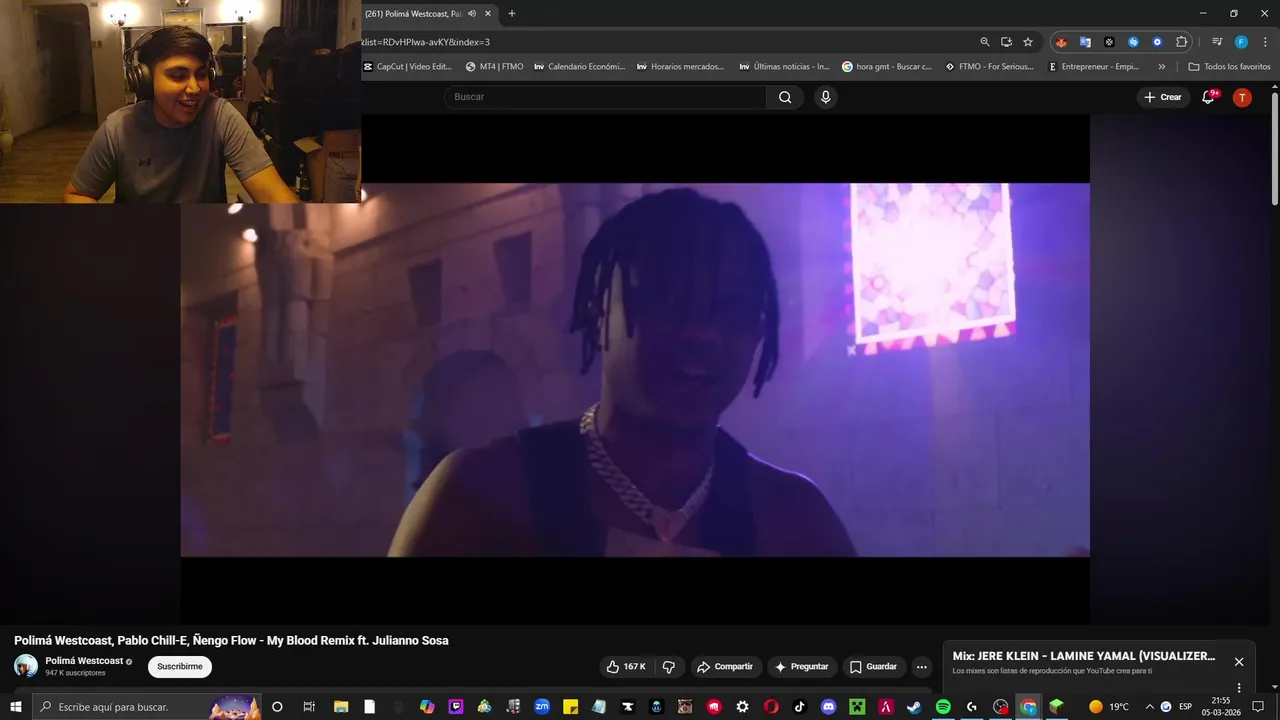Open the Windows Start menu

[x=15, y=707]
